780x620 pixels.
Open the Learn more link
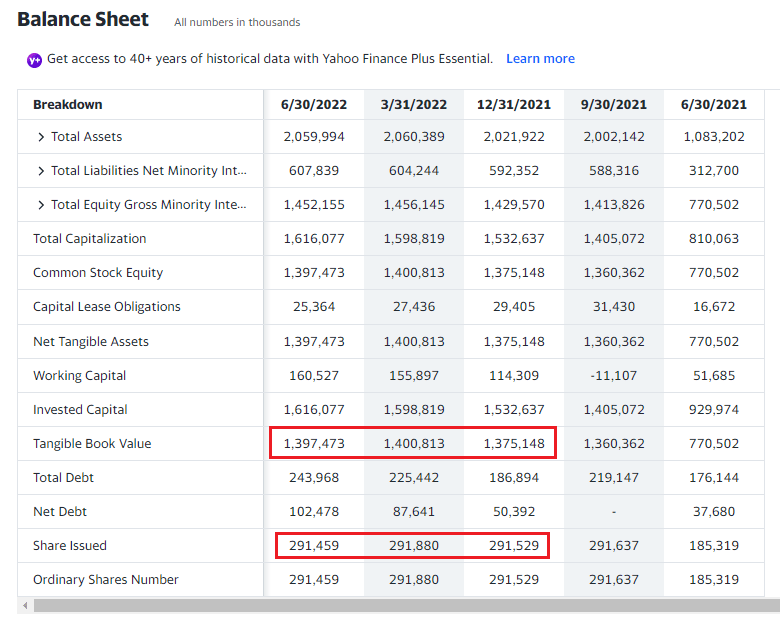pyautogui.click(x=540, y=59)
